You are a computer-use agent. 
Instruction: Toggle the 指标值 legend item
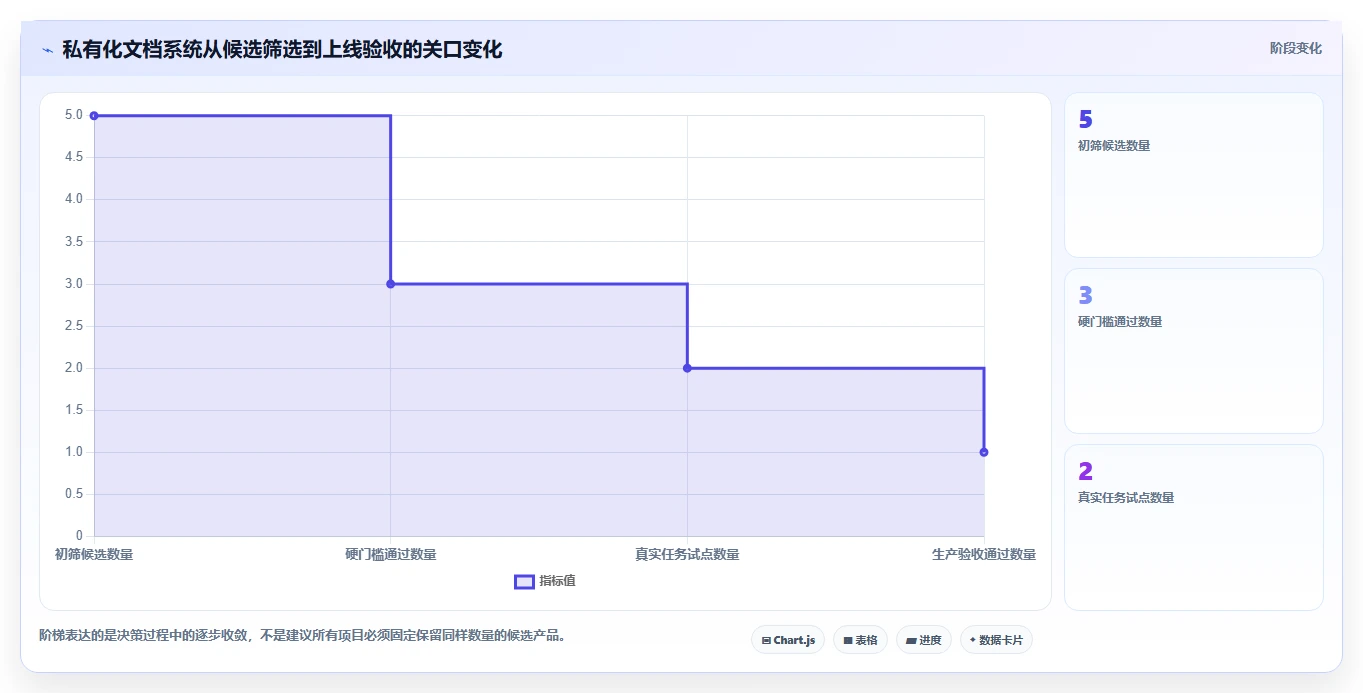coord(545,581)
